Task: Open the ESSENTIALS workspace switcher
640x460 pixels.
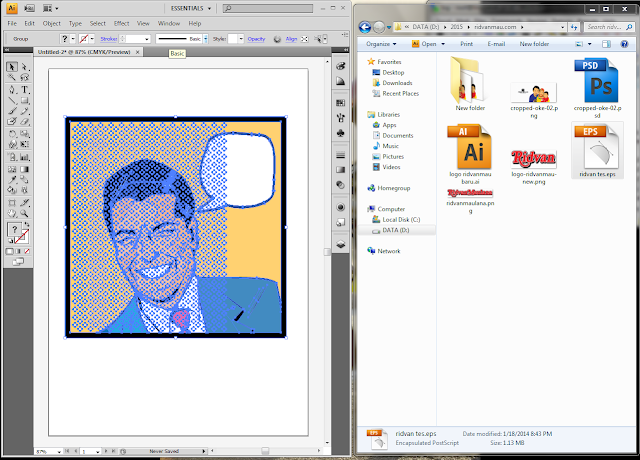Action: pos(190,8)
